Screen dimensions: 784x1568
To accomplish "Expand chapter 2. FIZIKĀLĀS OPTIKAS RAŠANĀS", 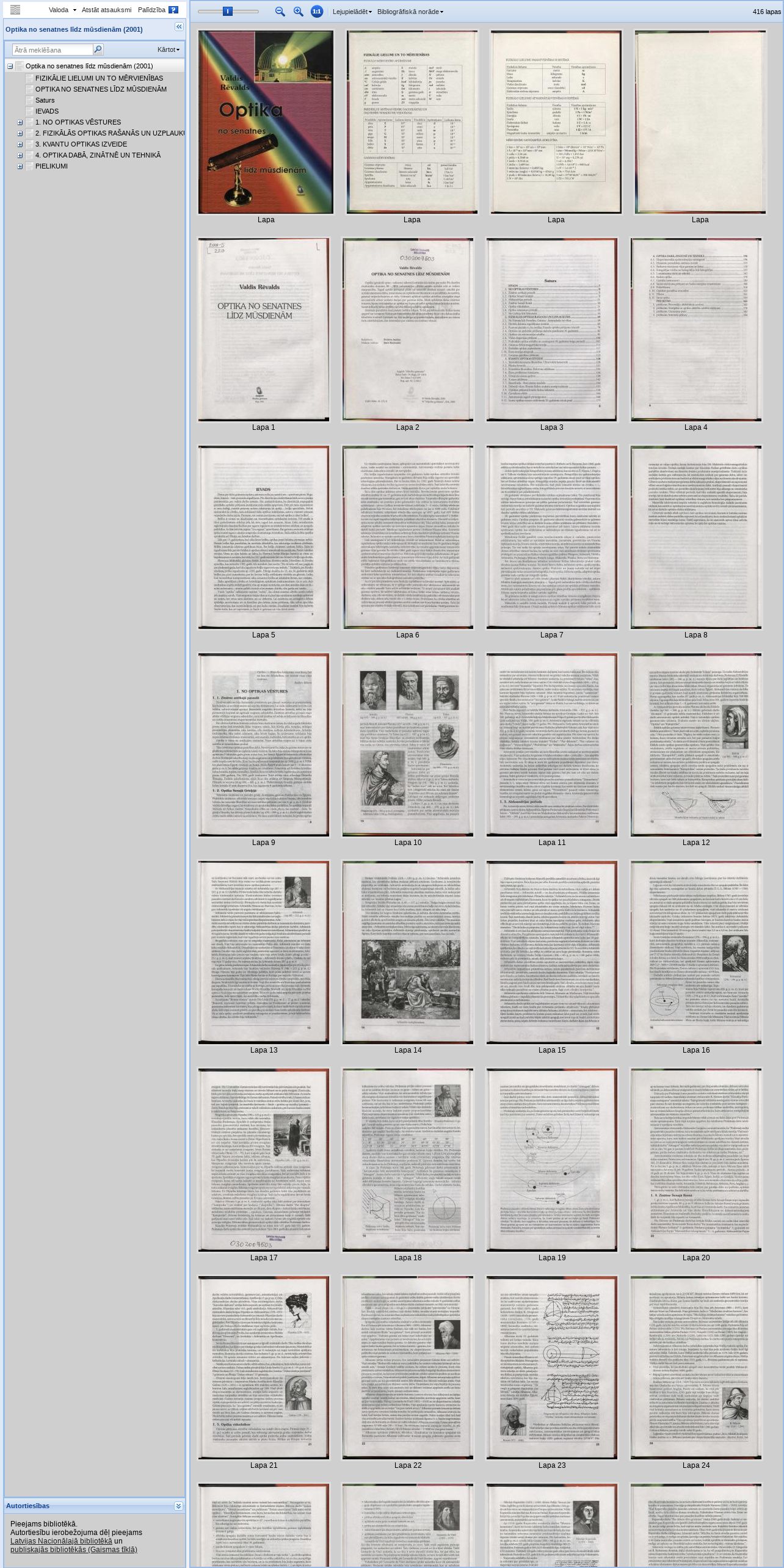I will point(20,133).
